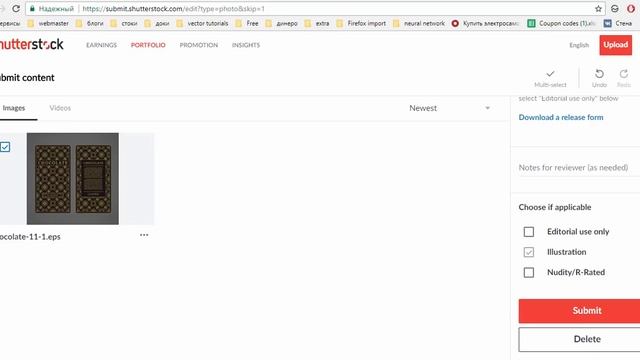Click the red Upload button
This screenshot has width=640, height=360.
click(616, 45)
